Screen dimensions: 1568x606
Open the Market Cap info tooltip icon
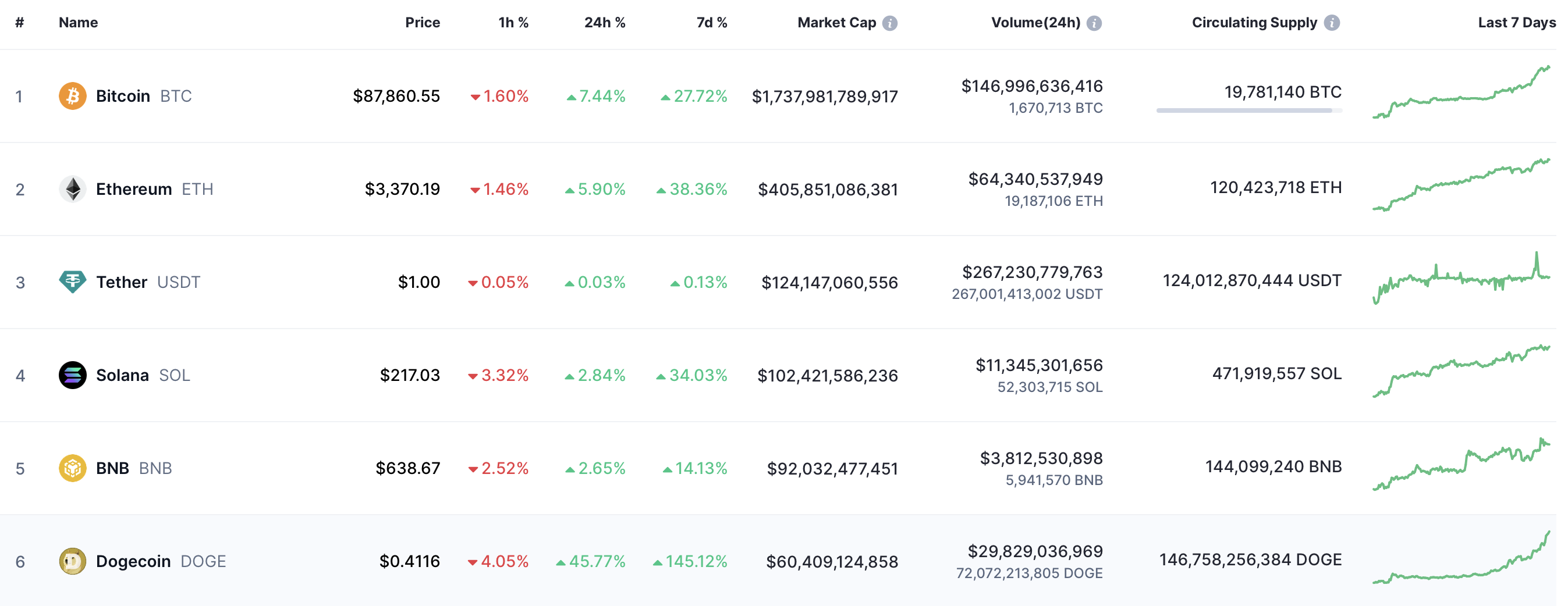pos(890,23)
